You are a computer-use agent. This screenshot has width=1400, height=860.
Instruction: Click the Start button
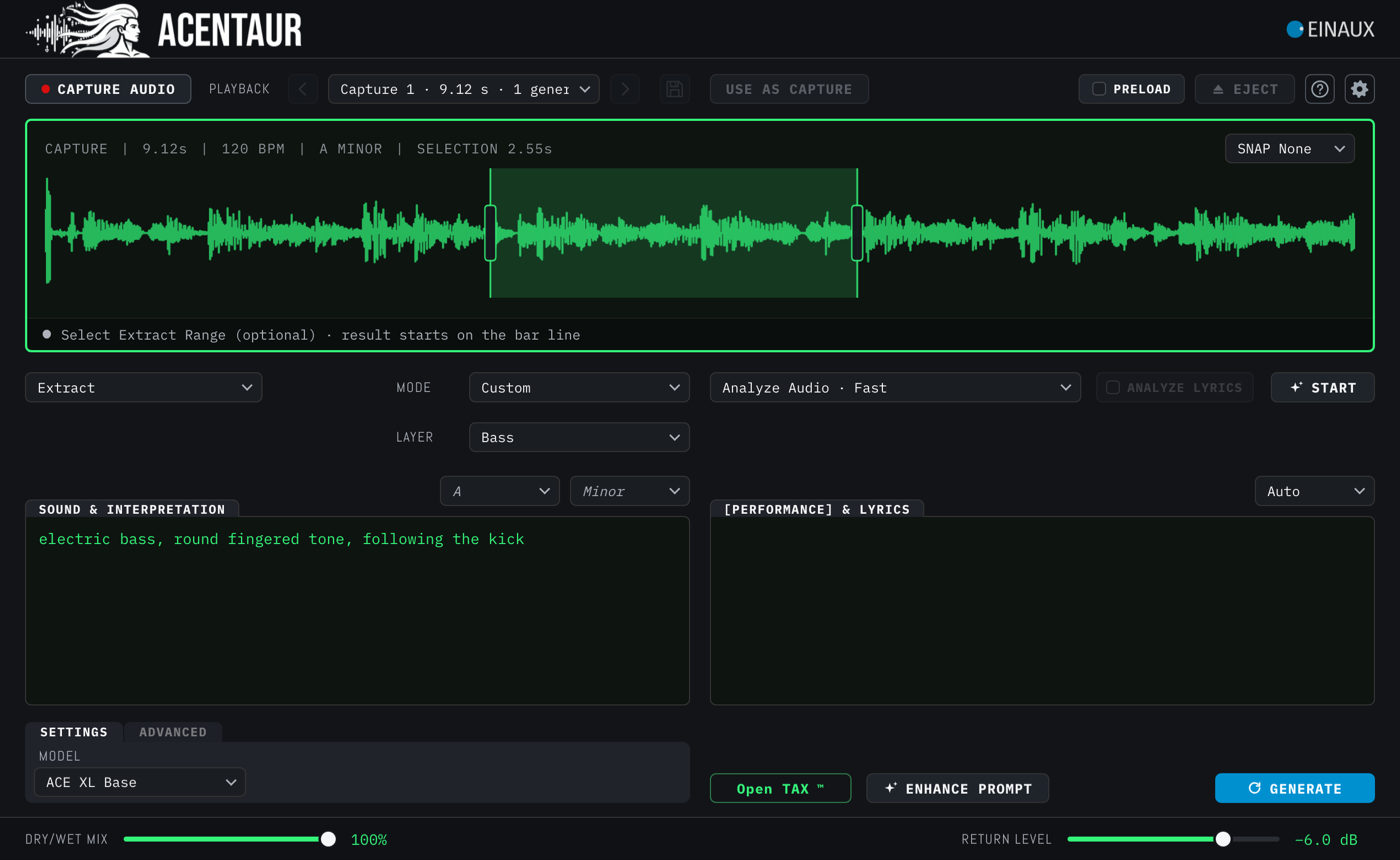[1323, 387]
